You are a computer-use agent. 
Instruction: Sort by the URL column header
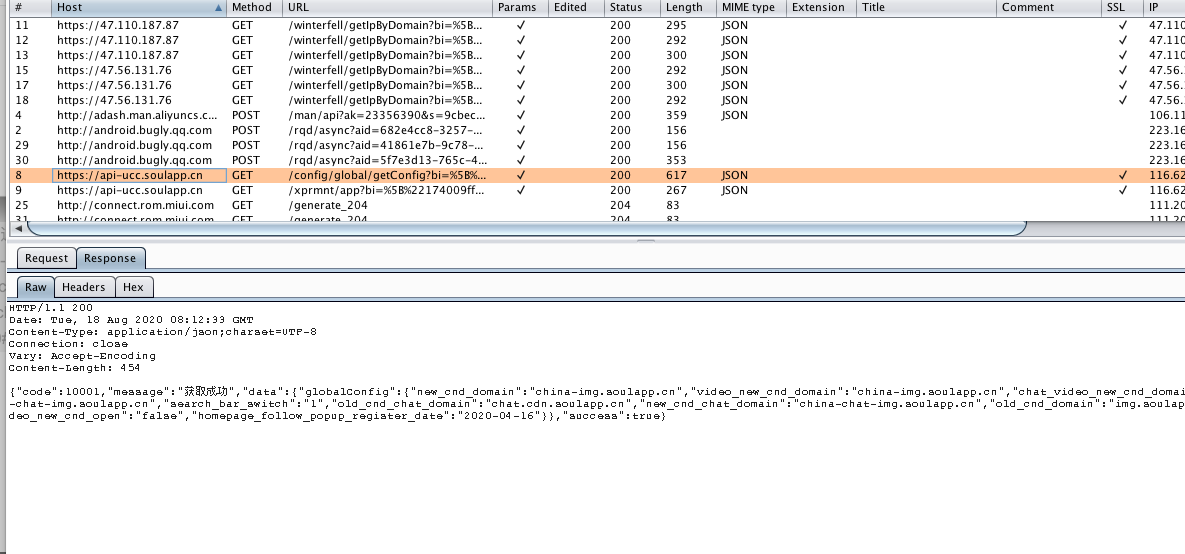[388, 8]
